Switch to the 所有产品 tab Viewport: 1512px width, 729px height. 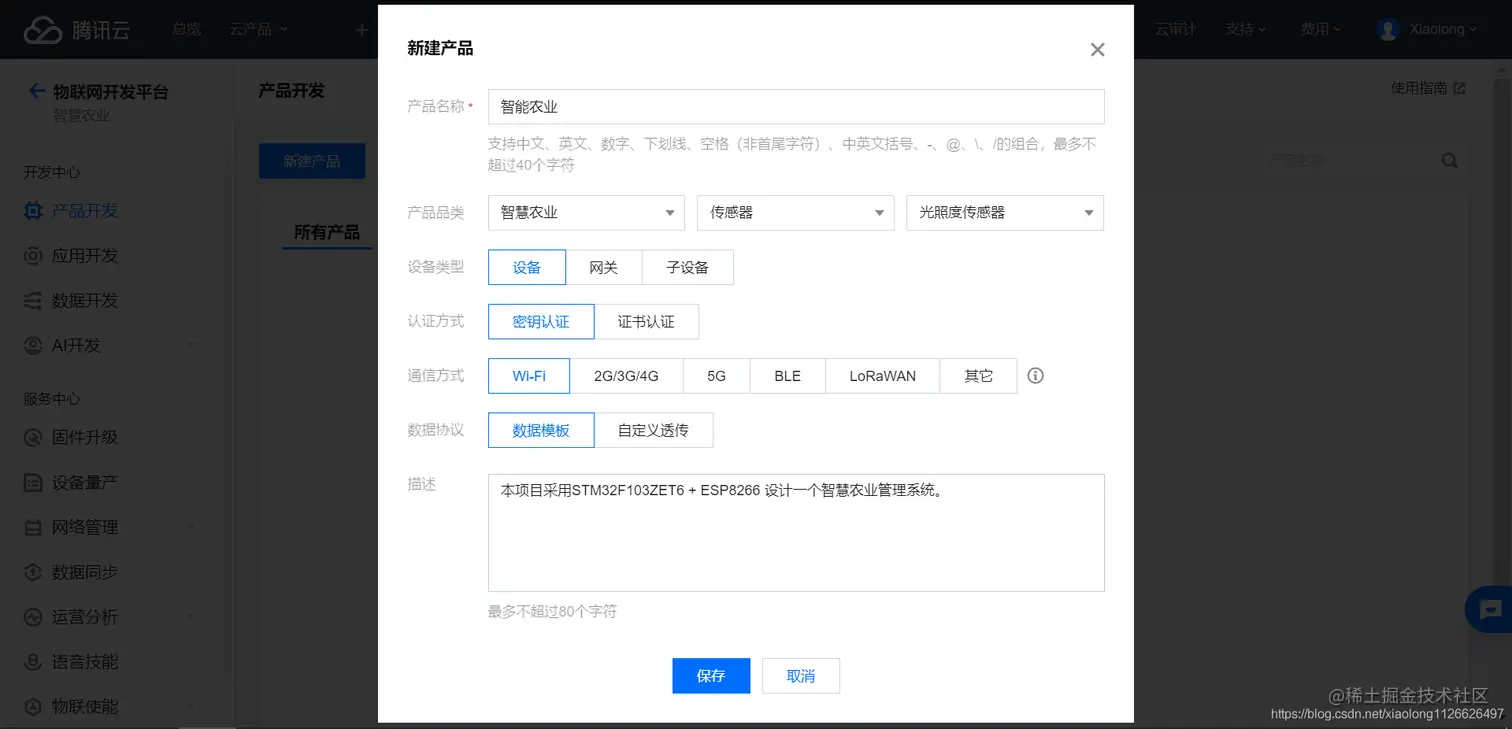327,232
